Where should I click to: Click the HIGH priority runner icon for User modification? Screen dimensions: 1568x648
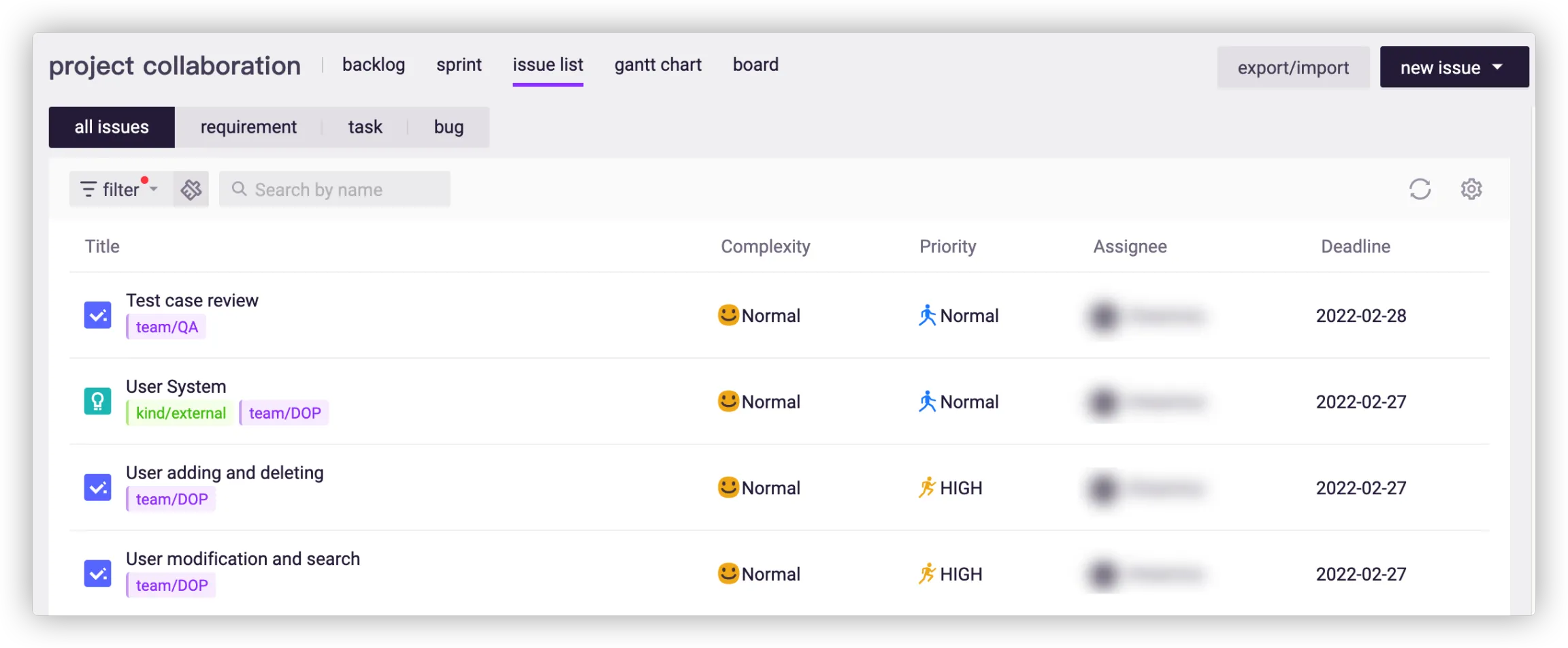[x=927, y=574]
